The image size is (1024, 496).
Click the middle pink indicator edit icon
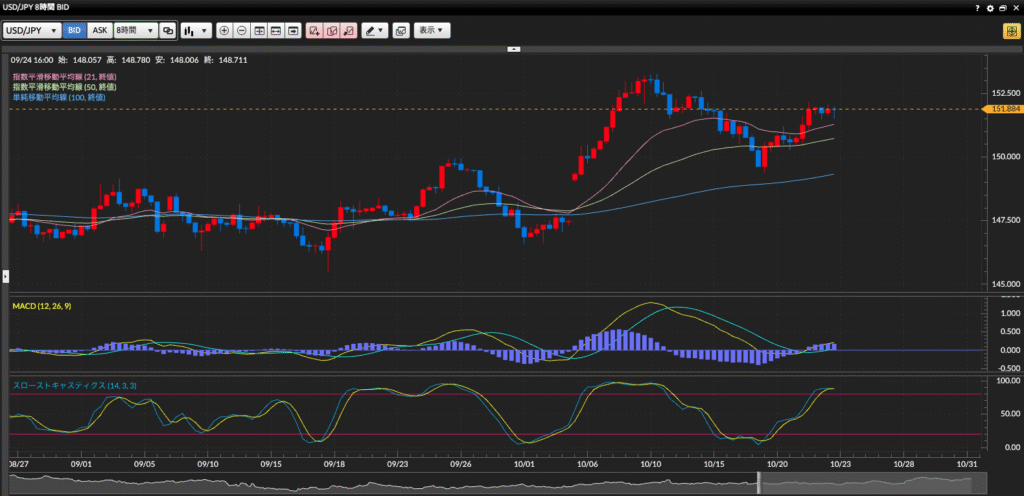coord(332,31)
